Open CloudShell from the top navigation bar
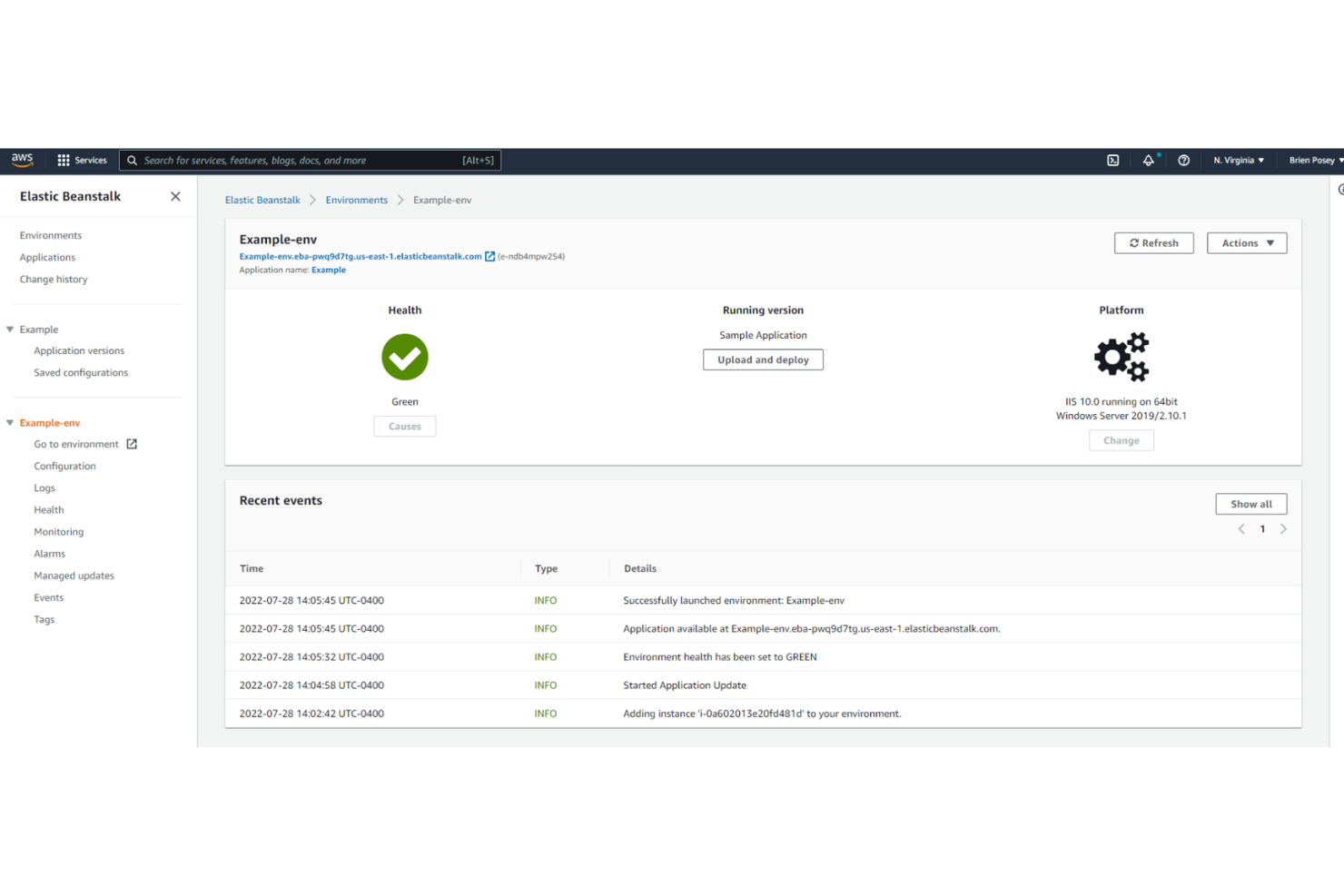1344x896 pixels. (1112, 160)
